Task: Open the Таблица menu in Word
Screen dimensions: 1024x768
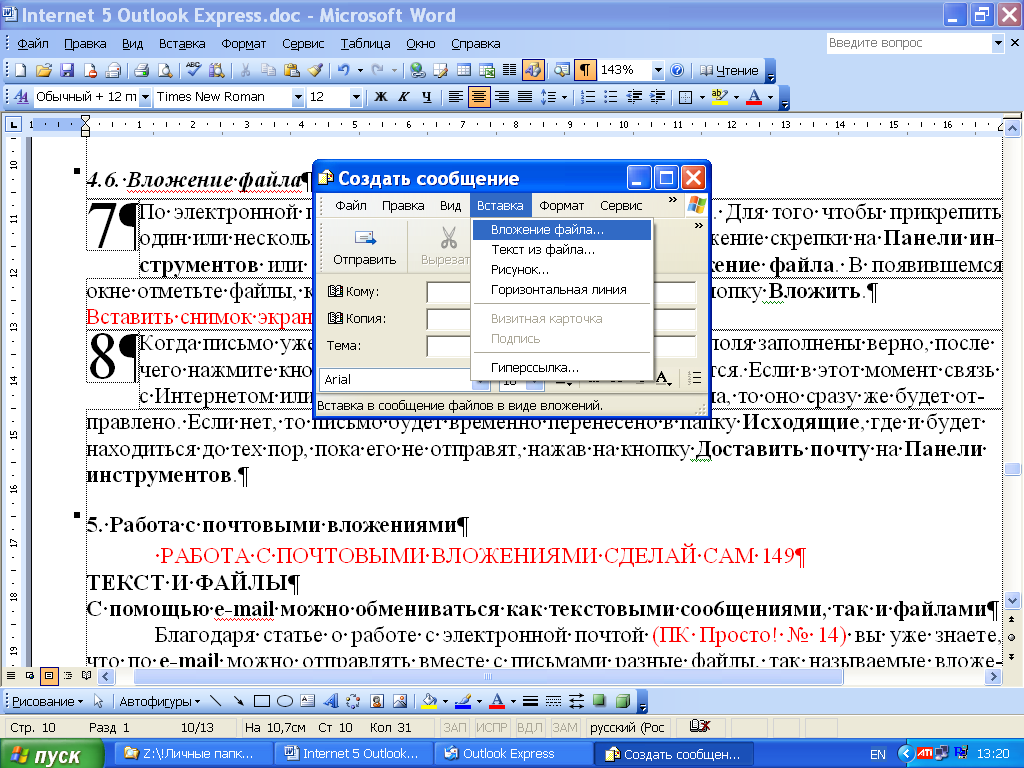Action: pyautogui.click(x=365, y=44)
